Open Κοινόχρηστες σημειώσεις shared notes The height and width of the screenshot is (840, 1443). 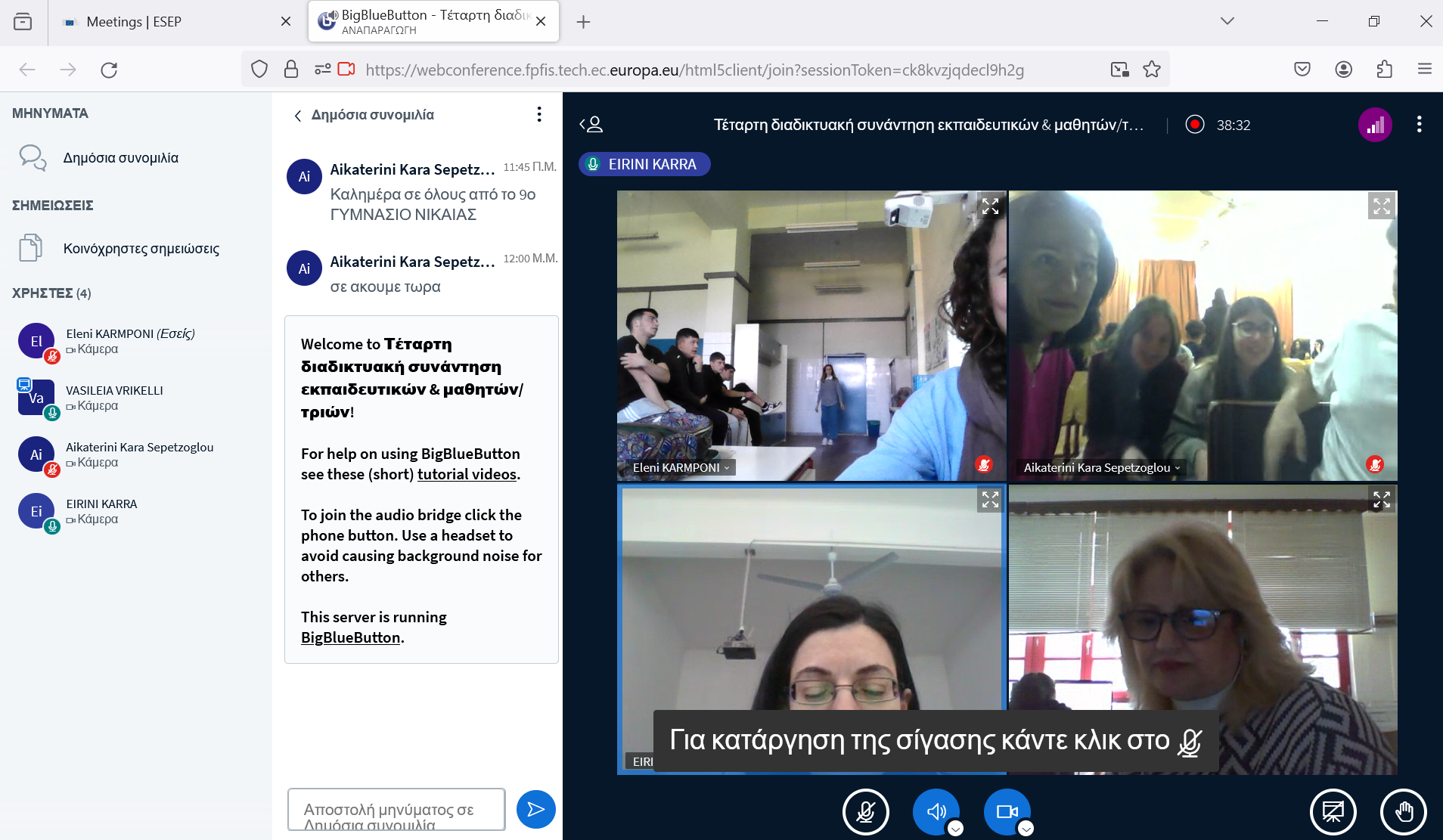tap(141, 249)
